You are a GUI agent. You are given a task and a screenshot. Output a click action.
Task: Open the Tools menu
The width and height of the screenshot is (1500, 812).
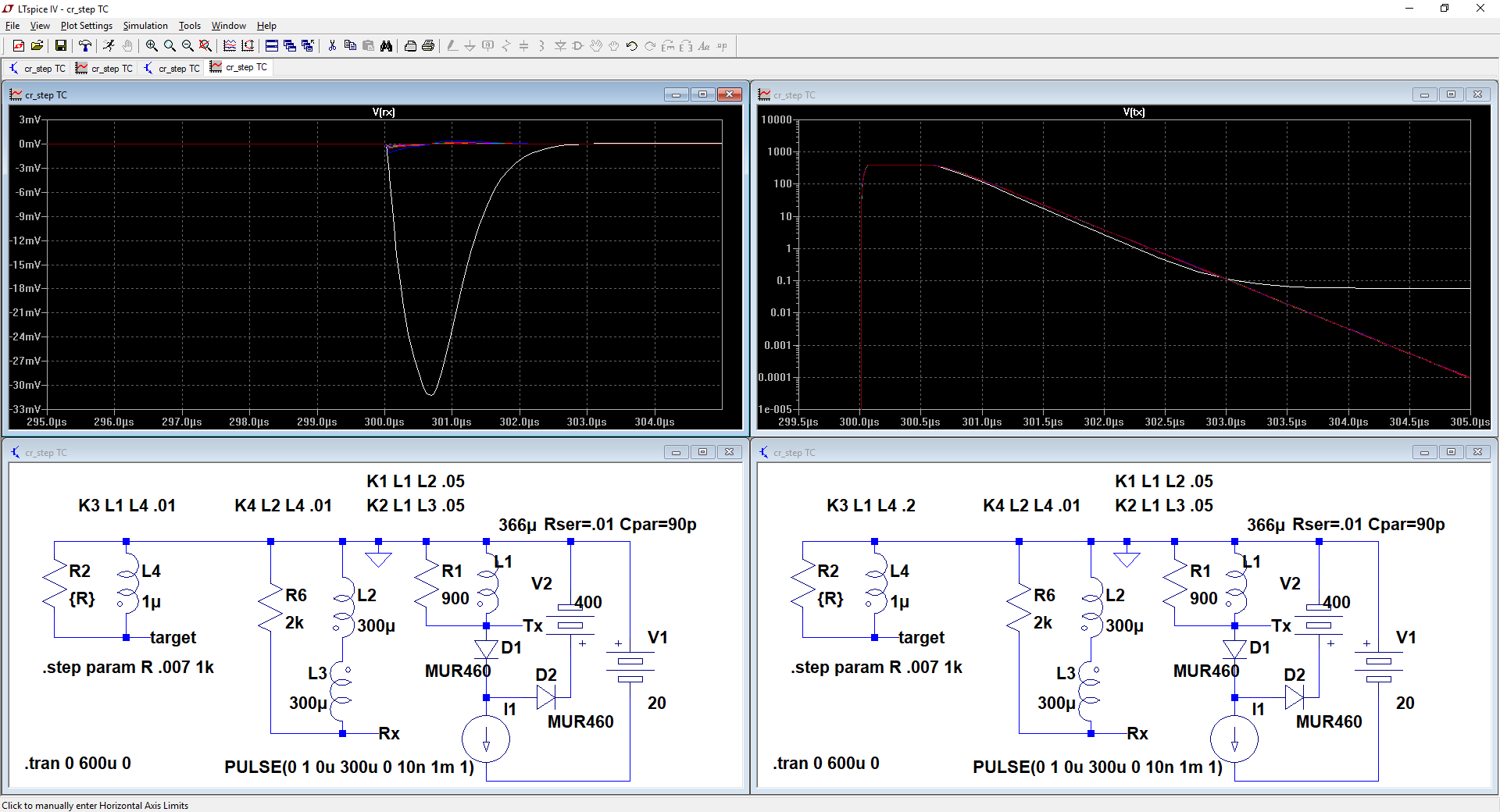click(x=190, y=26)
